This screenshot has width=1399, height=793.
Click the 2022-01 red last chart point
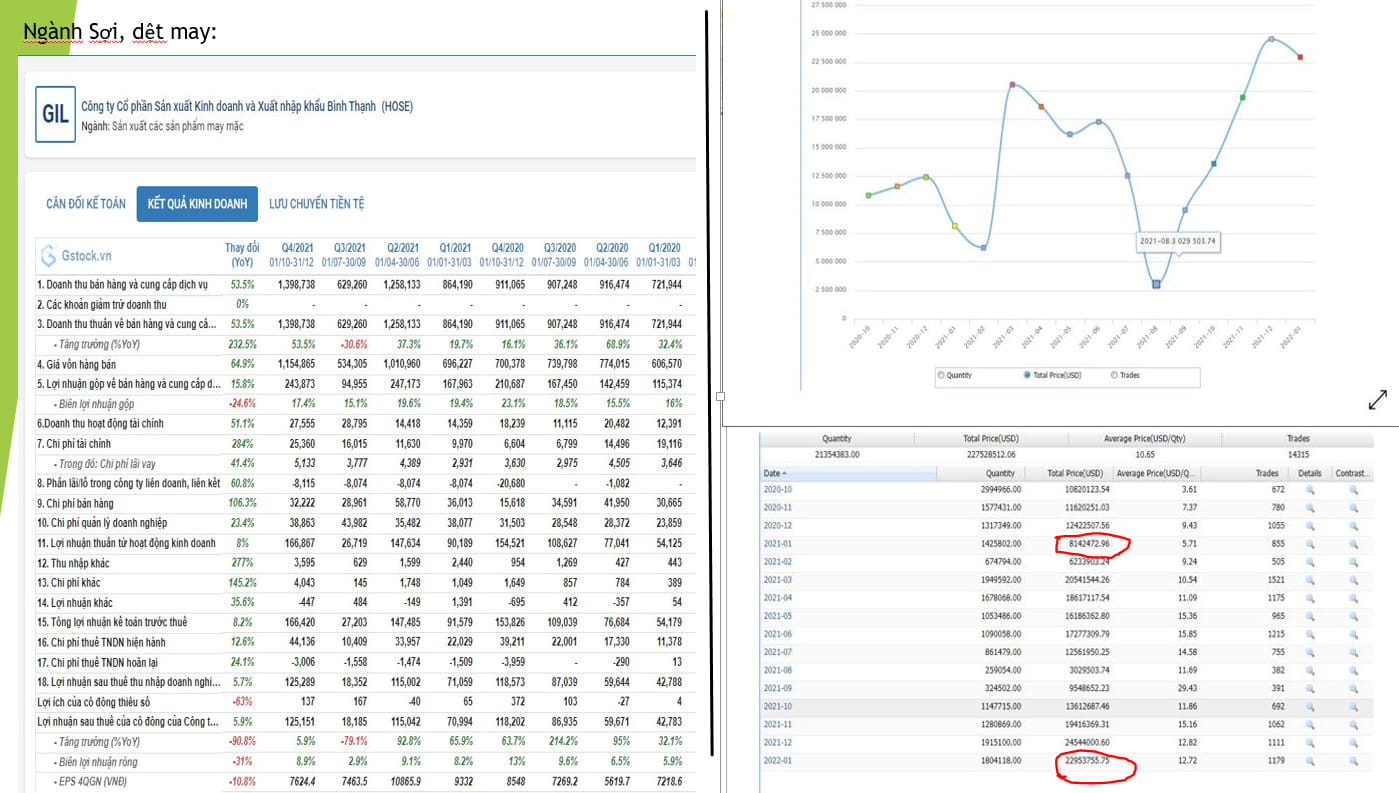point(1300,57)
